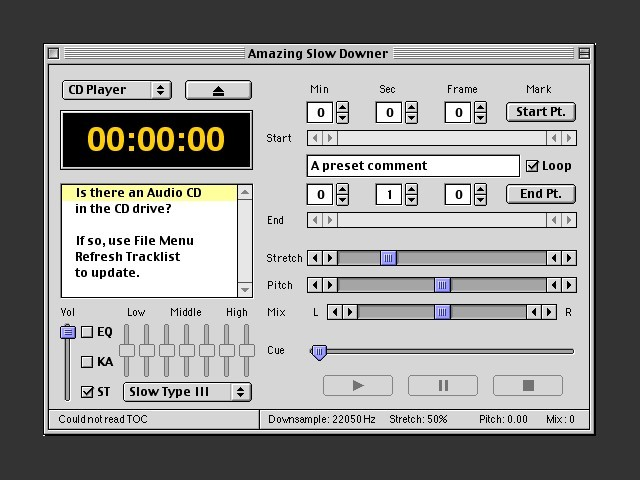This screenshot has height=480, width=640.
Task: Decrease the end Min stepper value
Action: pos(342,200)
